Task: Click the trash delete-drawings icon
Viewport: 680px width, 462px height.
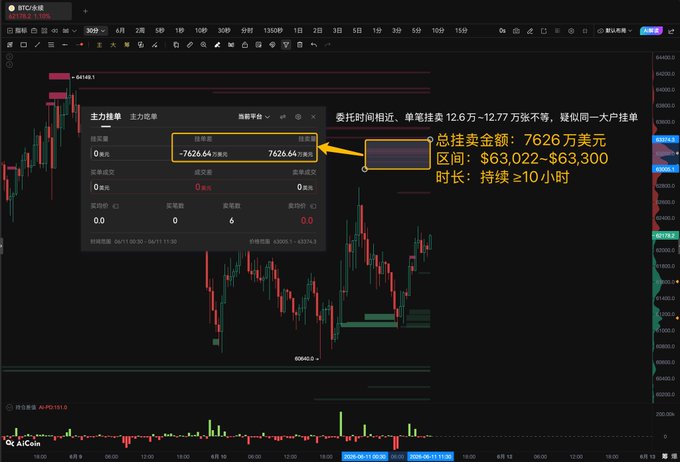Action: pyautogui.click(x=300, y=45)
